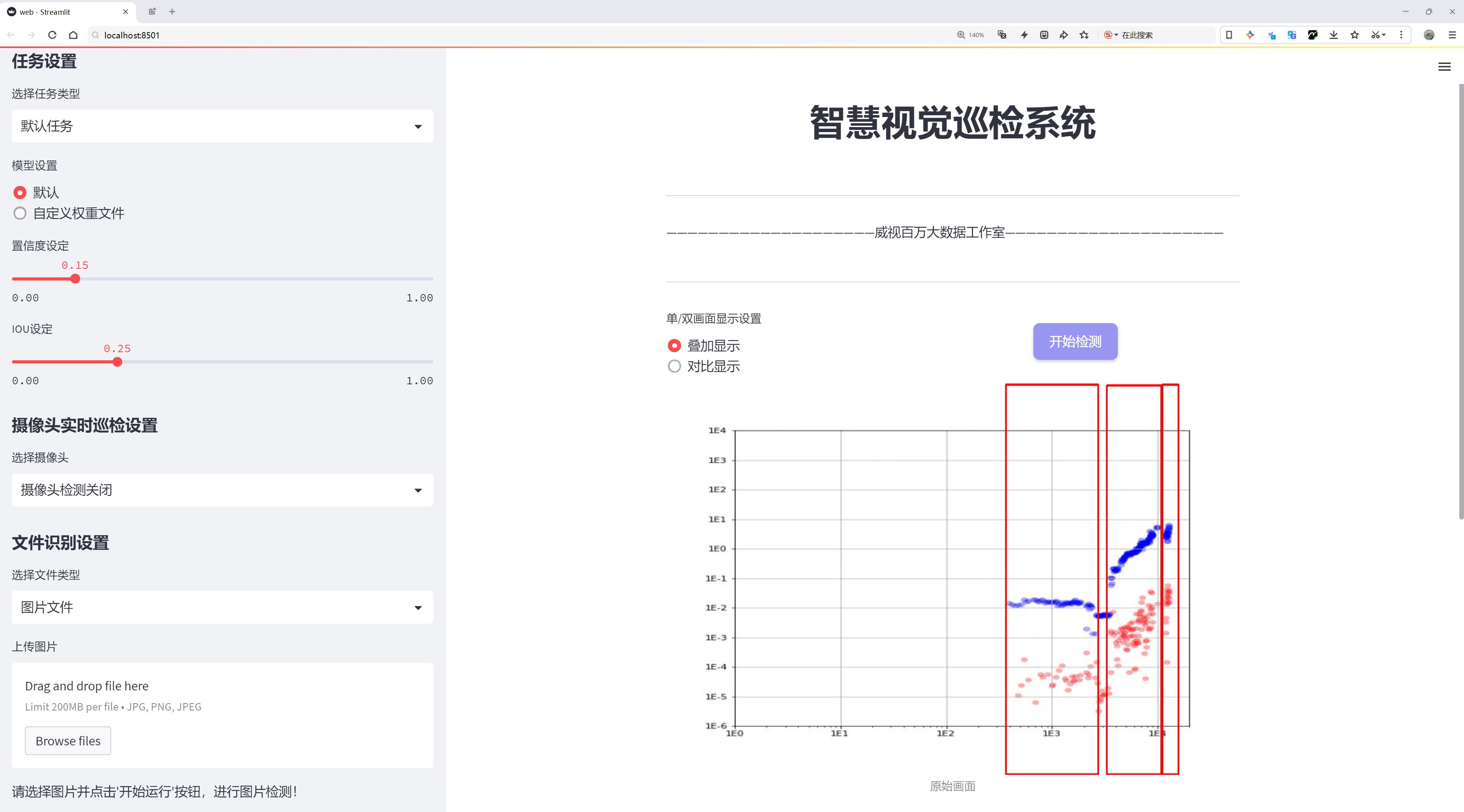Click the zoom 140% magnifier icon
Image resolution: width=1464 pixels, height=812 pixels.
pyautogui.click(x=961, y=35)
